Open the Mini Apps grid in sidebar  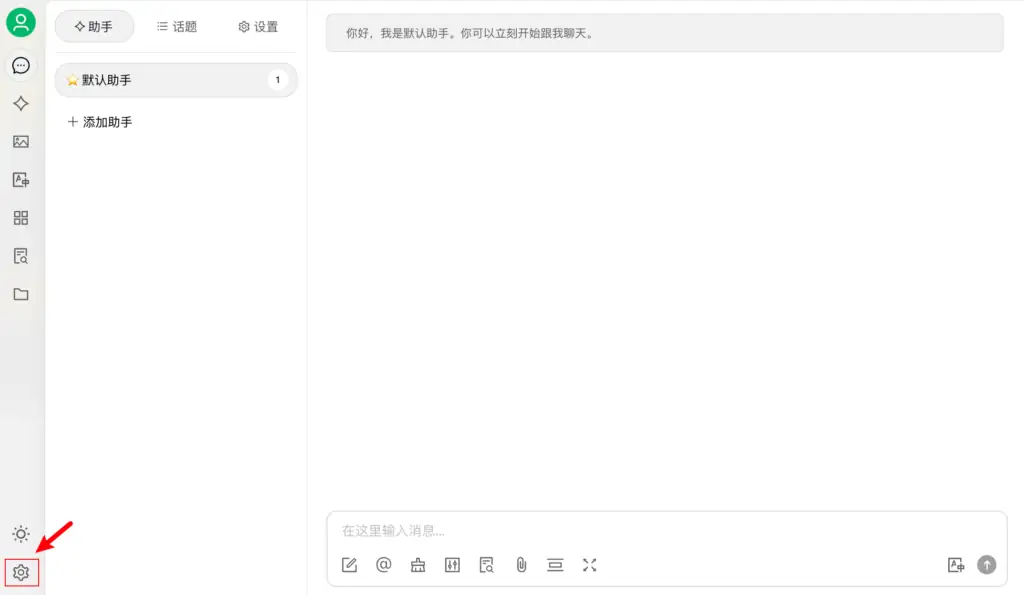coord(20,217)
